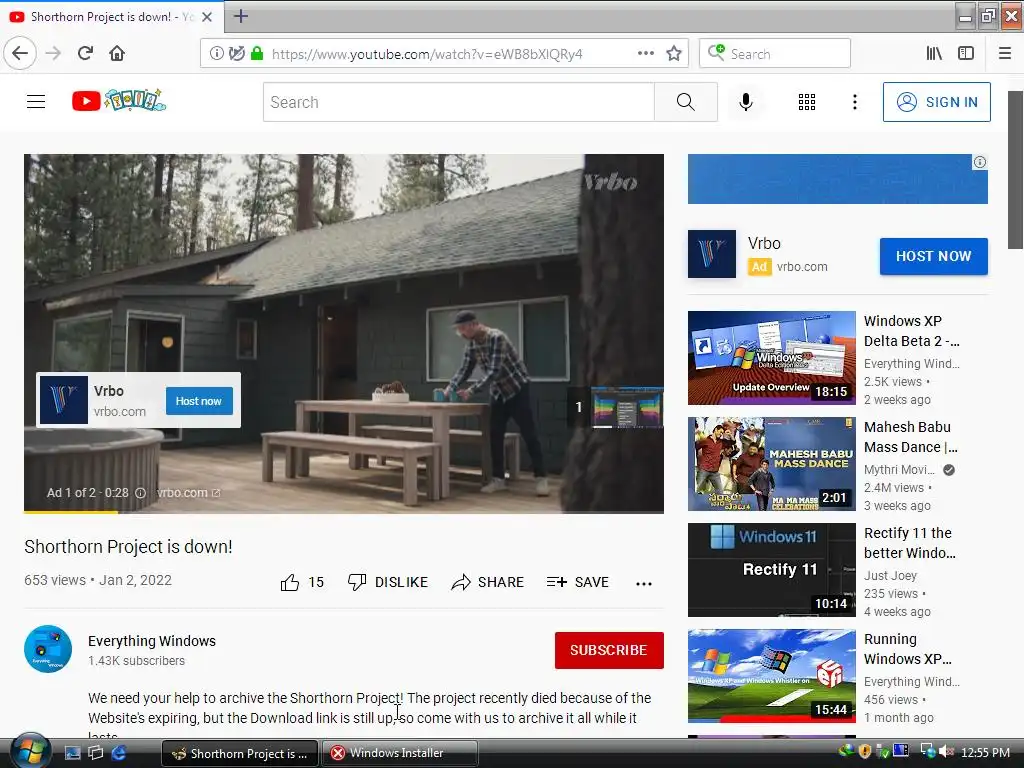The width and height of the screenshot is (1024, 768).
Task: Click the YouTube magnifier search button
Action: tap(686, 102)
